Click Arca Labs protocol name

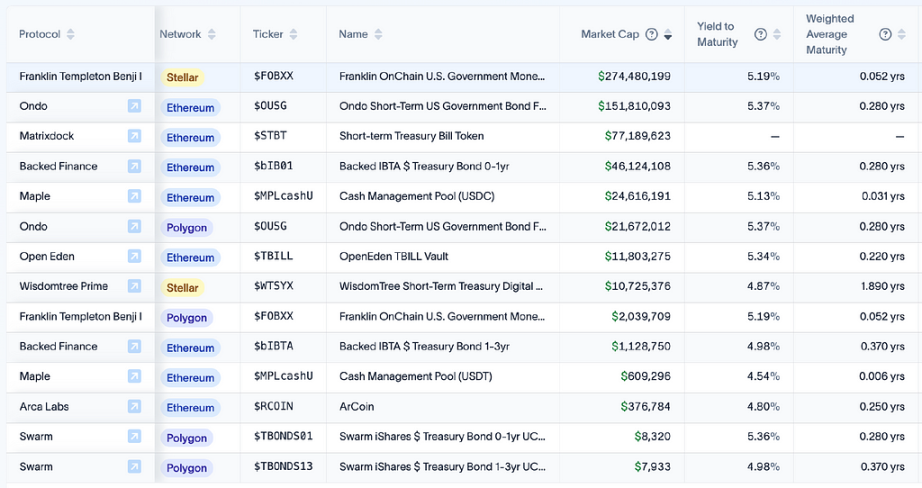[44, 406]
